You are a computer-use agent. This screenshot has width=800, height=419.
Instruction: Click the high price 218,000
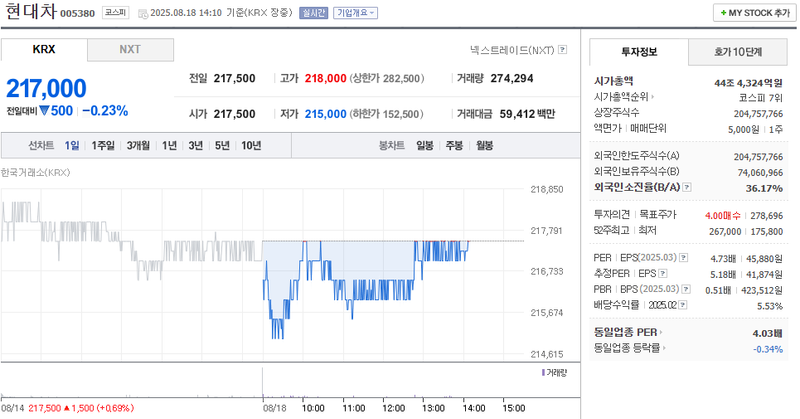pyautogui.click(x=326, y=78)
